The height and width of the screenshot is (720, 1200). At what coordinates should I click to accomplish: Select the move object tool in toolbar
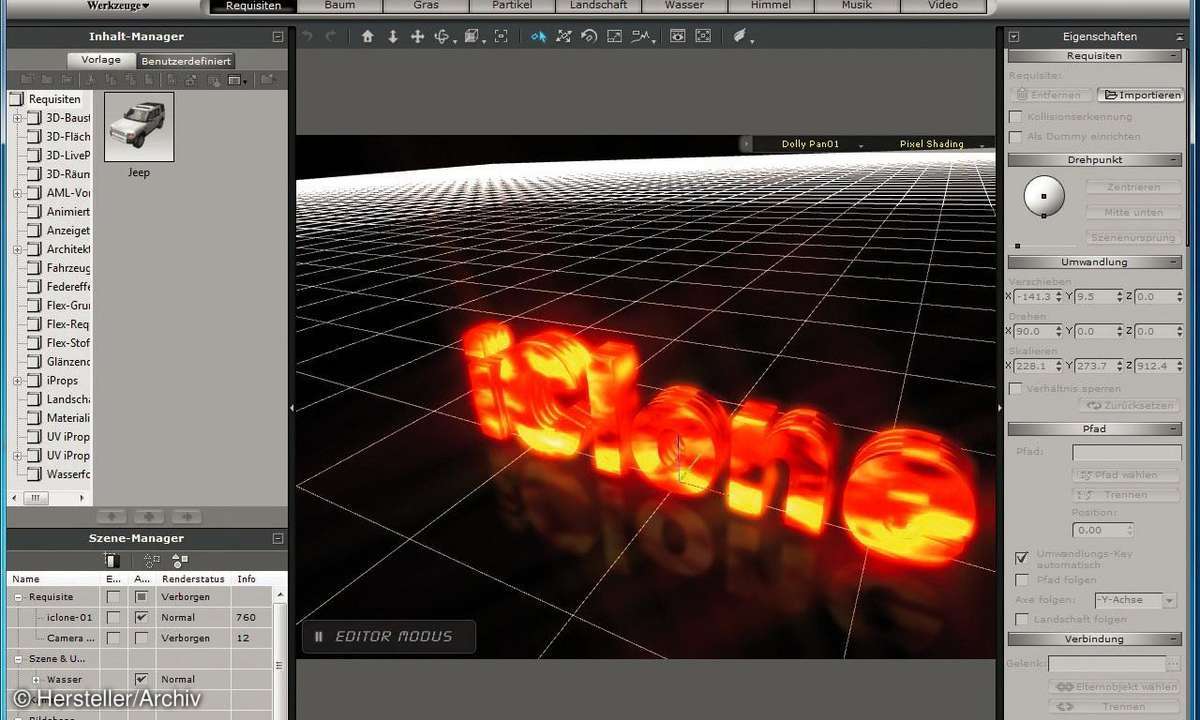[x=564, y=36]
